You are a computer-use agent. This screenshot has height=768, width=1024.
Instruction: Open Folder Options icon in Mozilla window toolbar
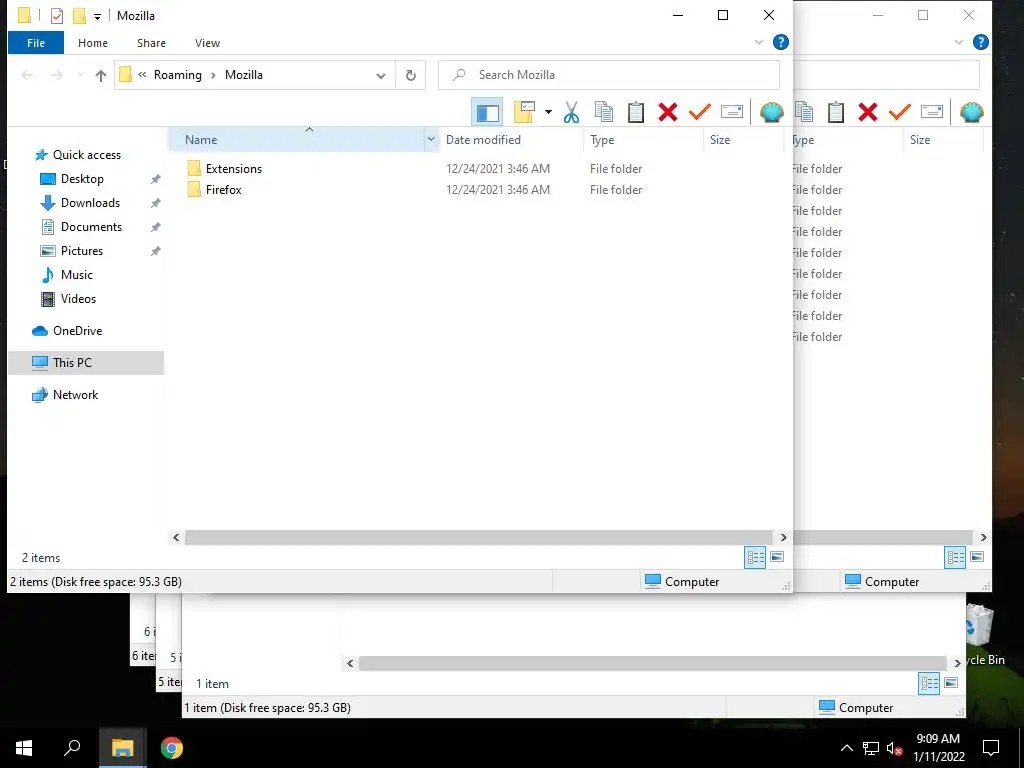524,112
